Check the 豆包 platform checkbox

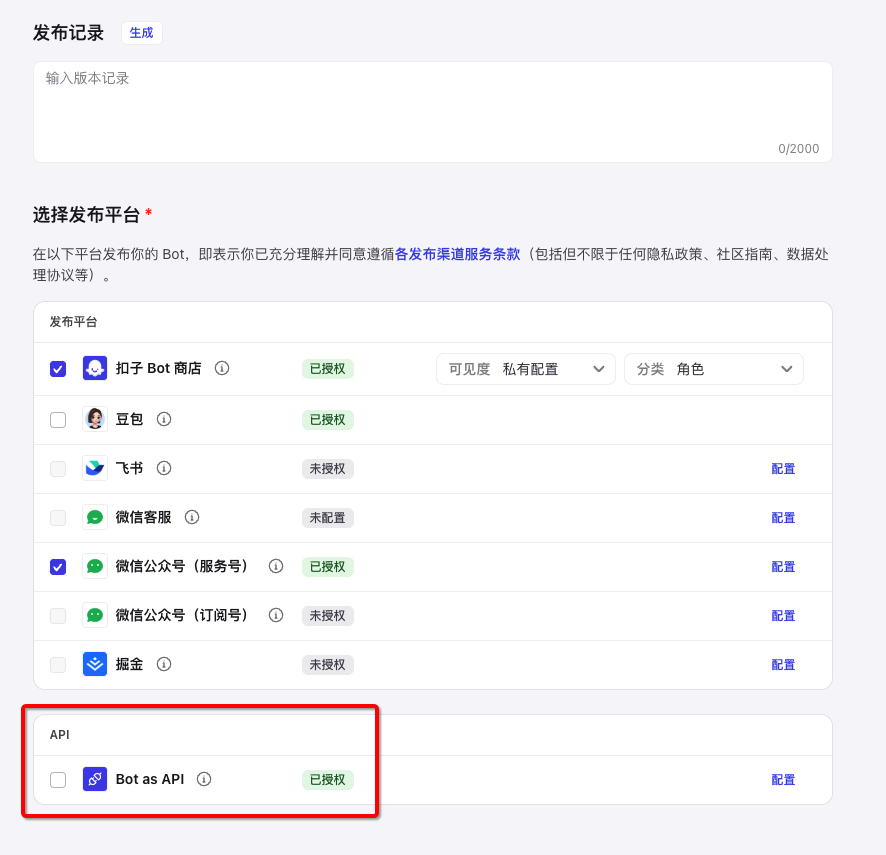click(58, 420)
